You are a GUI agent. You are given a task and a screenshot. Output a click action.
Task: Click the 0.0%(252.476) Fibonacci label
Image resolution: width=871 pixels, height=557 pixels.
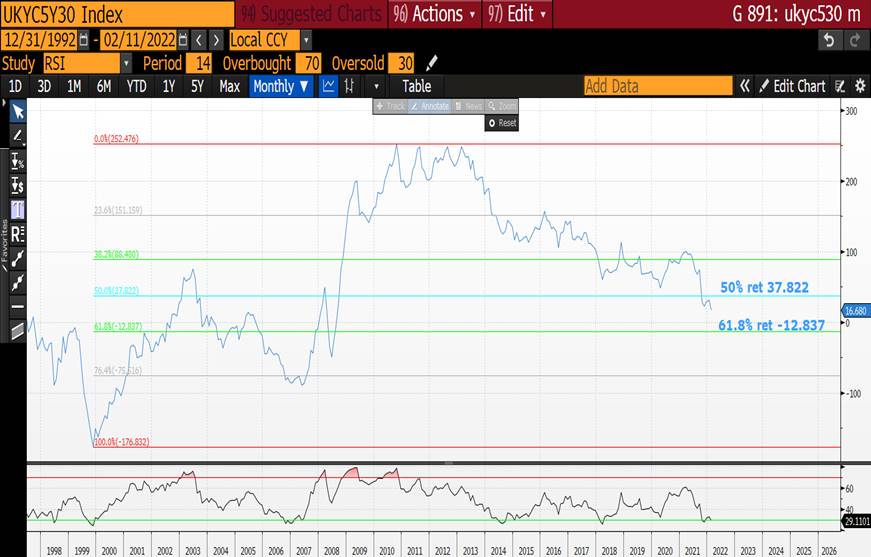(116, 139)
